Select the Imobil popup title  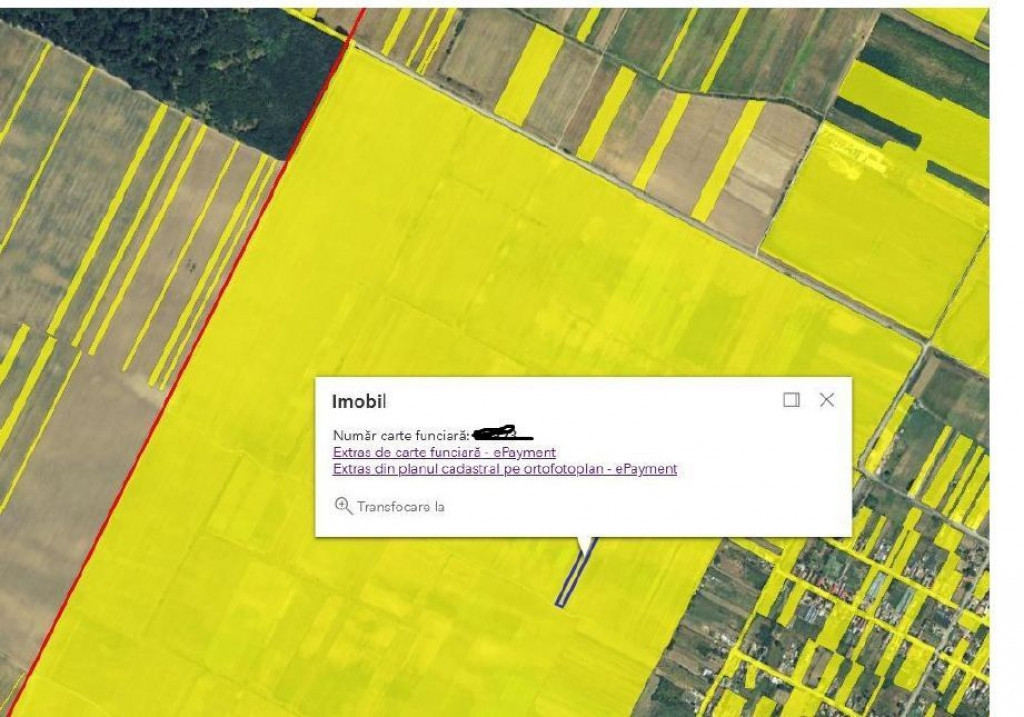(359, 402)
